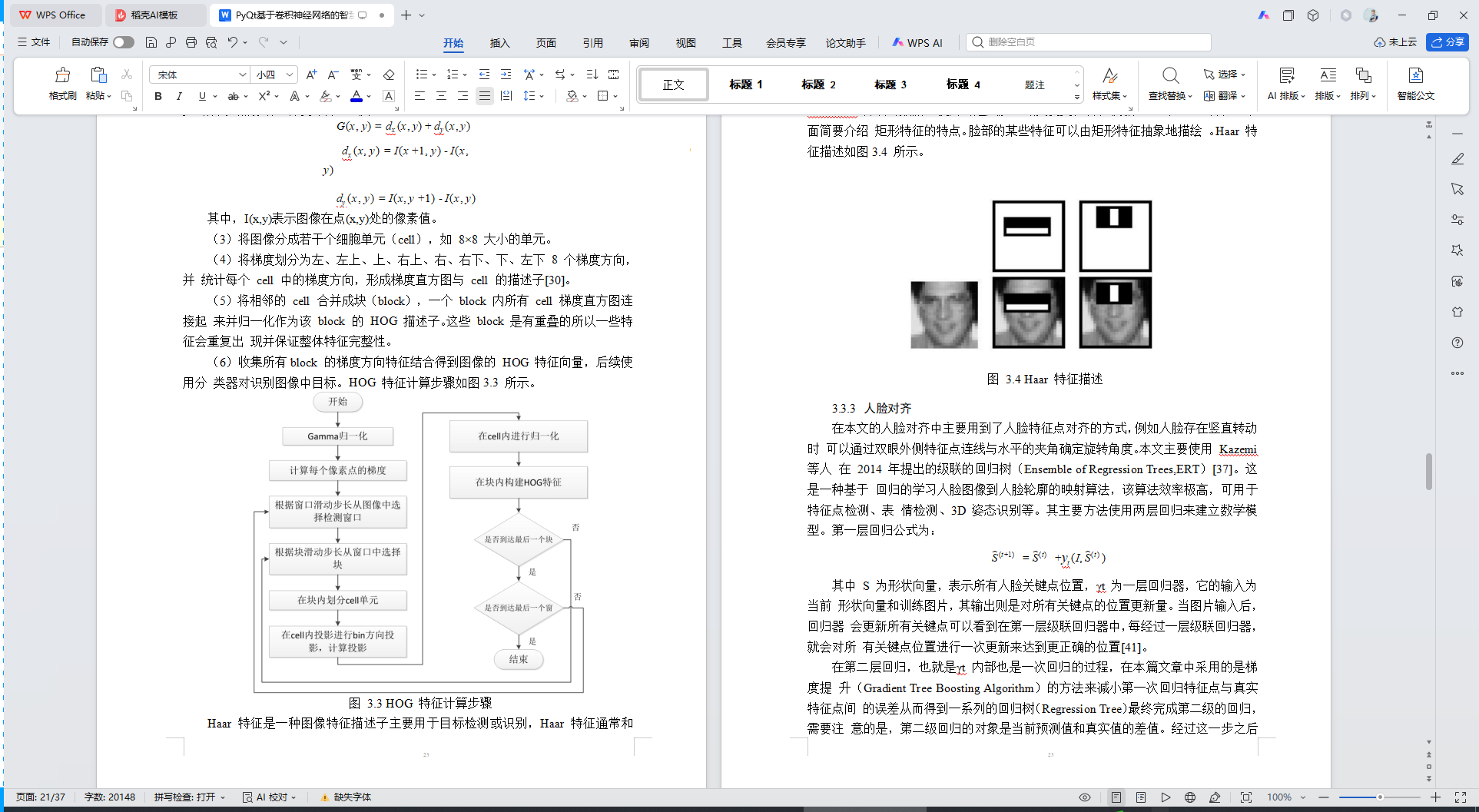This screenshot has width=1479, height=812.
Task: Click the character border A icon
Action: click(x=389, y=96)
